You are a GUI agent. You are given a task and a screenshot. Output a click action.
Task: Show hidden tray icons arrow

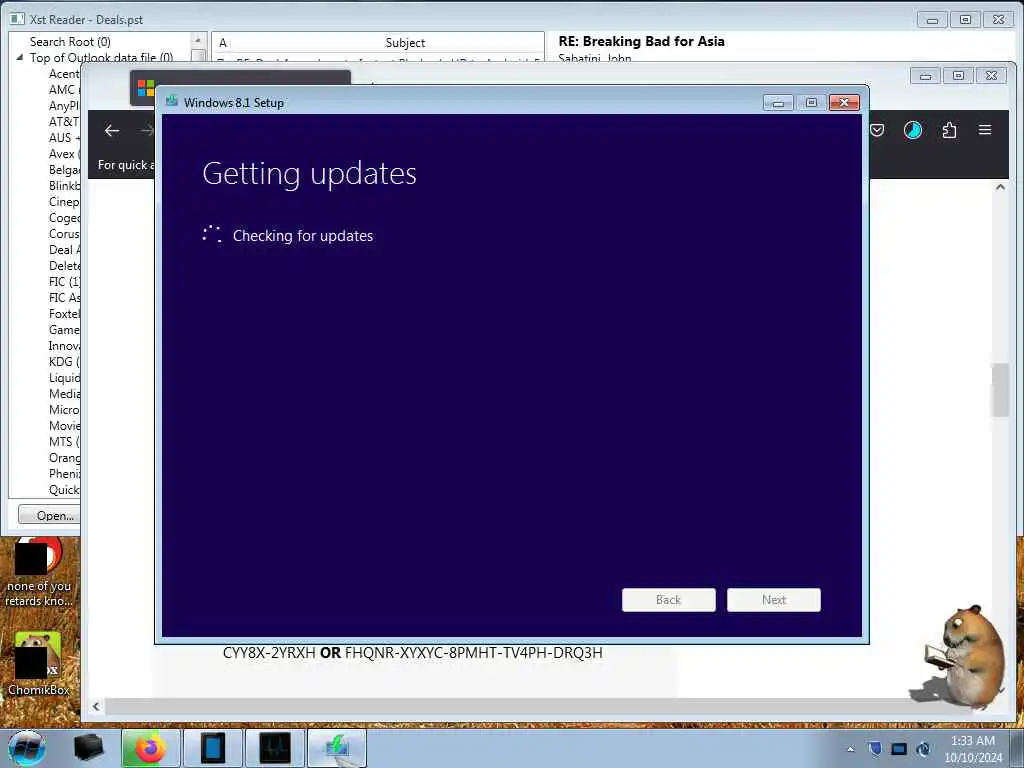tap(850, 750)
